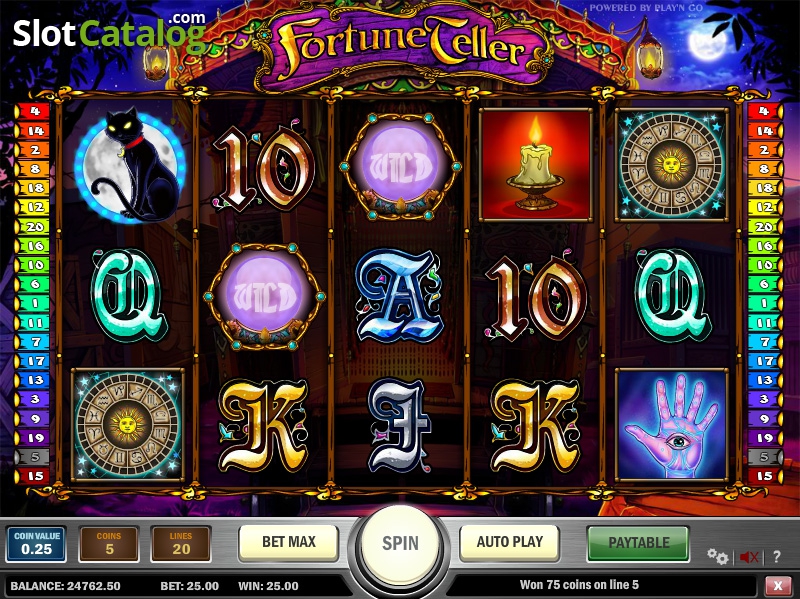Adjust the LINES 20 selector
Screen dimensions: 800x599
(181, 544)
